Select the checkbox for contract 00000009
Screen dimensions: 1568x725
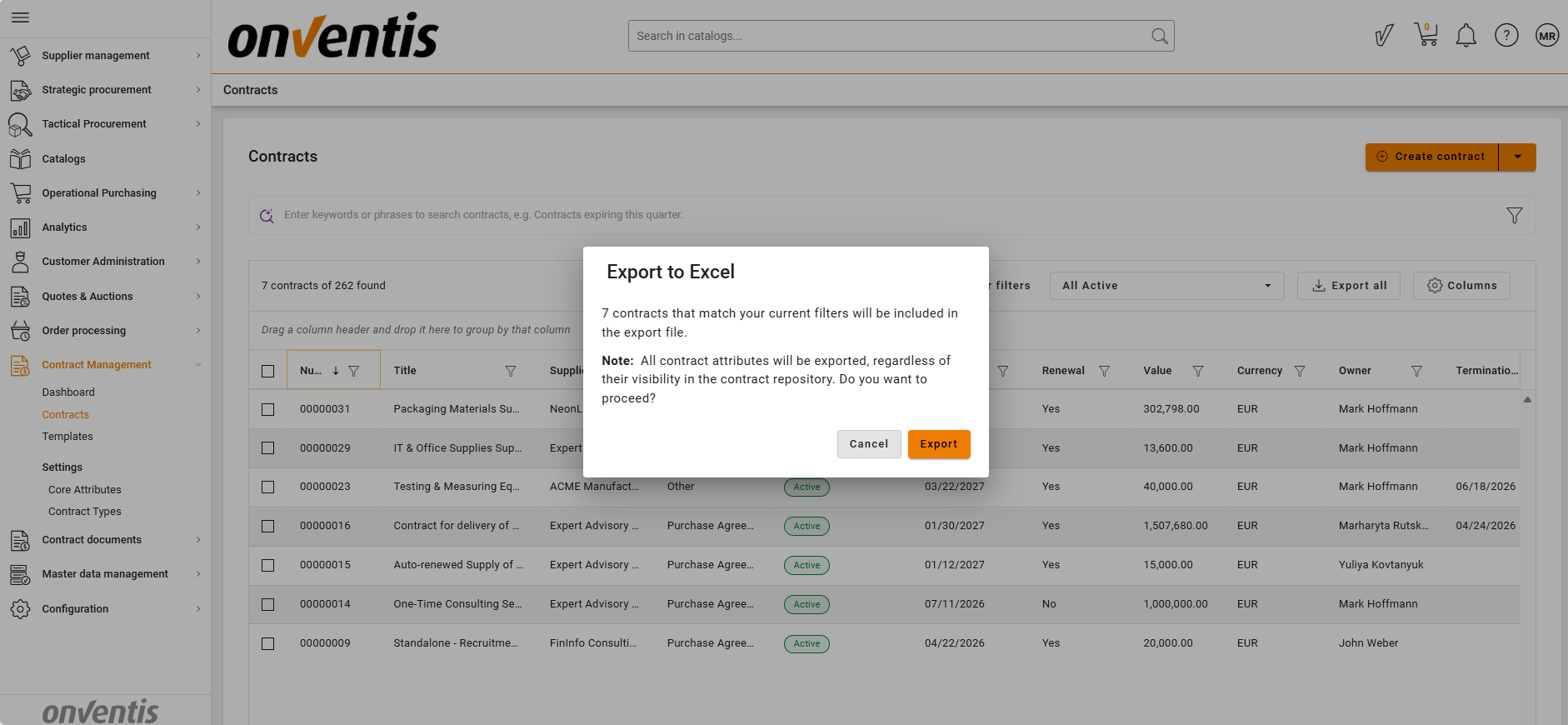267,644
